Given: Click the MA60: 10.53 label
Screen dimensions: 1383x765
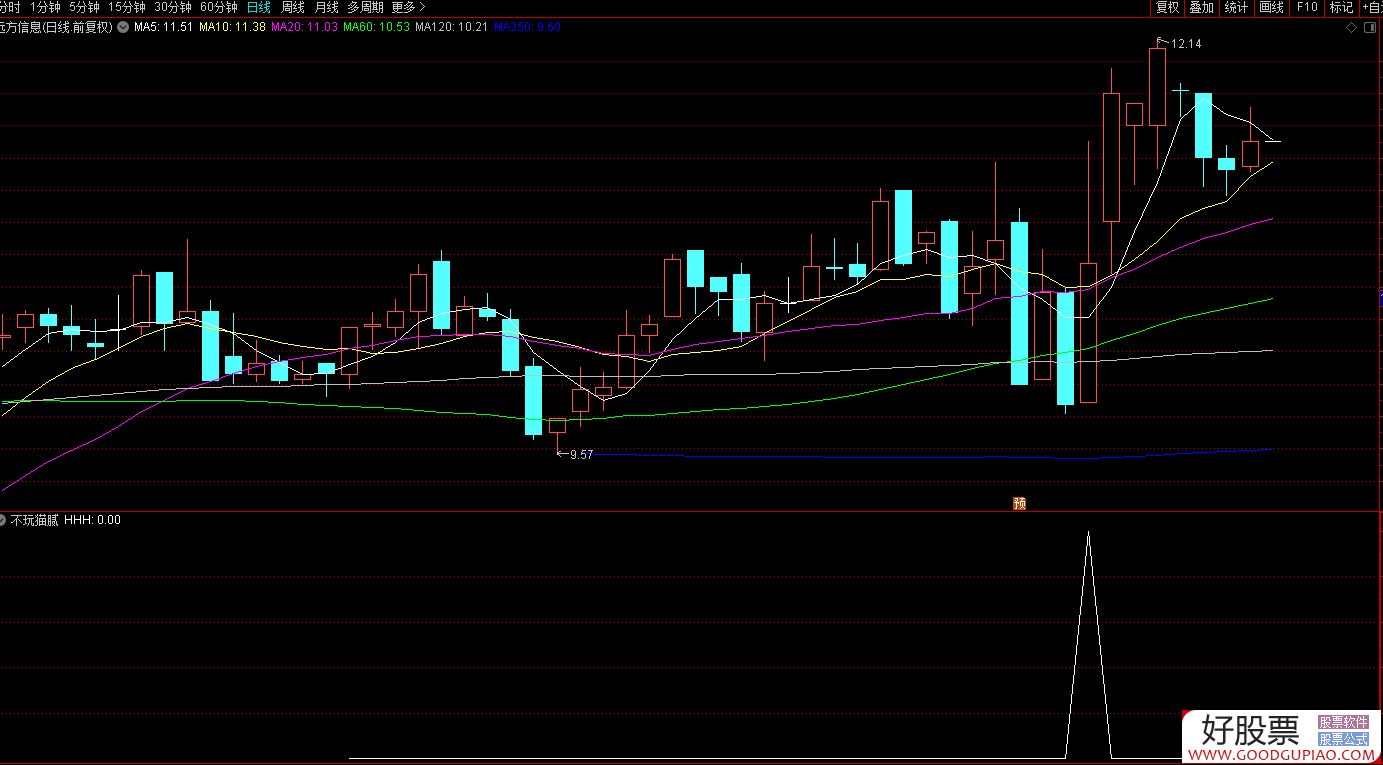Looking at the screenshot, I should pos(376,27).
